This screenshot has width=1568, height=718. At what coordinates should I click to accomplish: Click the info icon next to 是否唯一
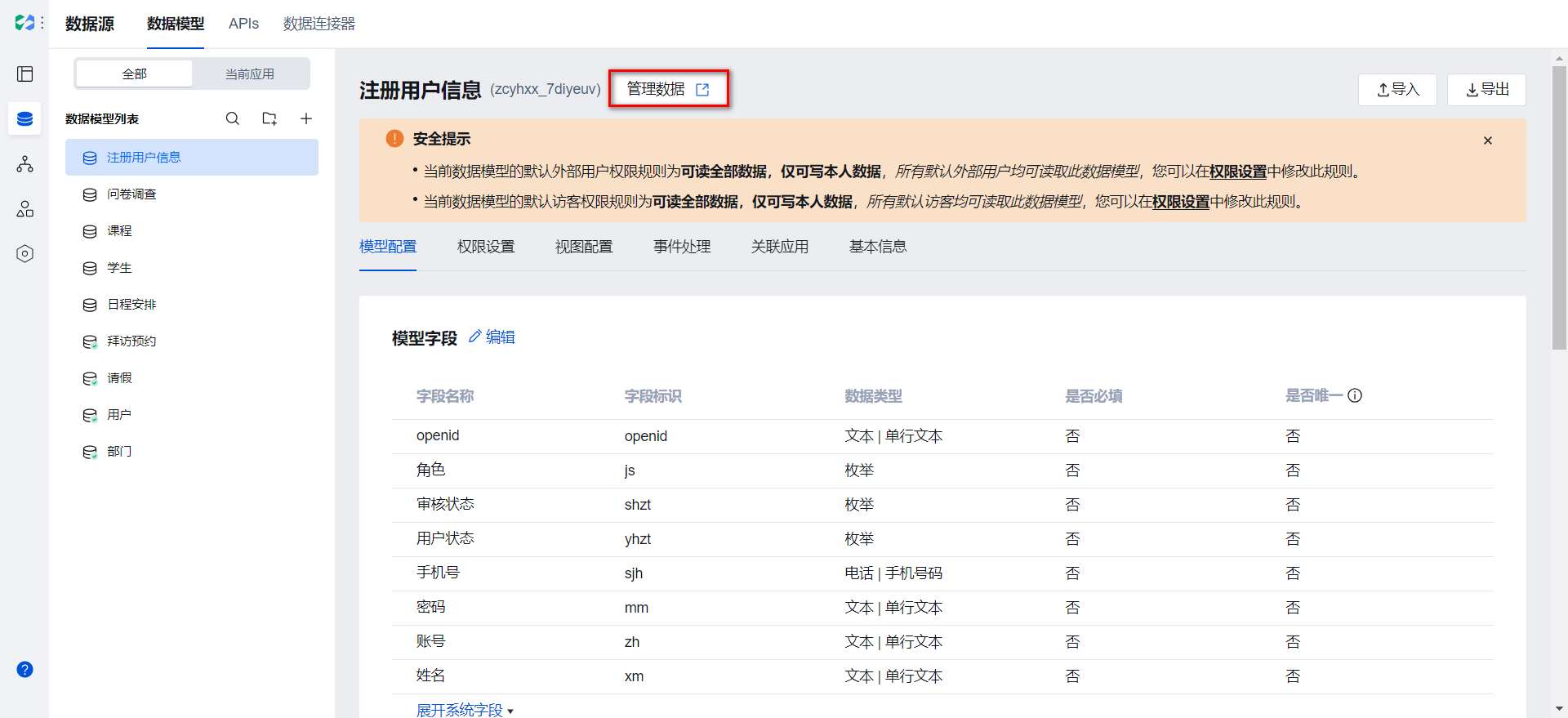click(1355, 396)
